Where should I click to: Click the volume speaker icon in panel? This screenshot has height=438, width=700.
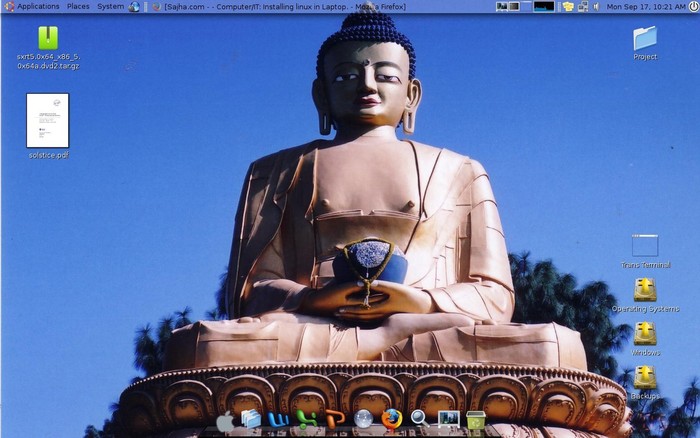(596, 6)
